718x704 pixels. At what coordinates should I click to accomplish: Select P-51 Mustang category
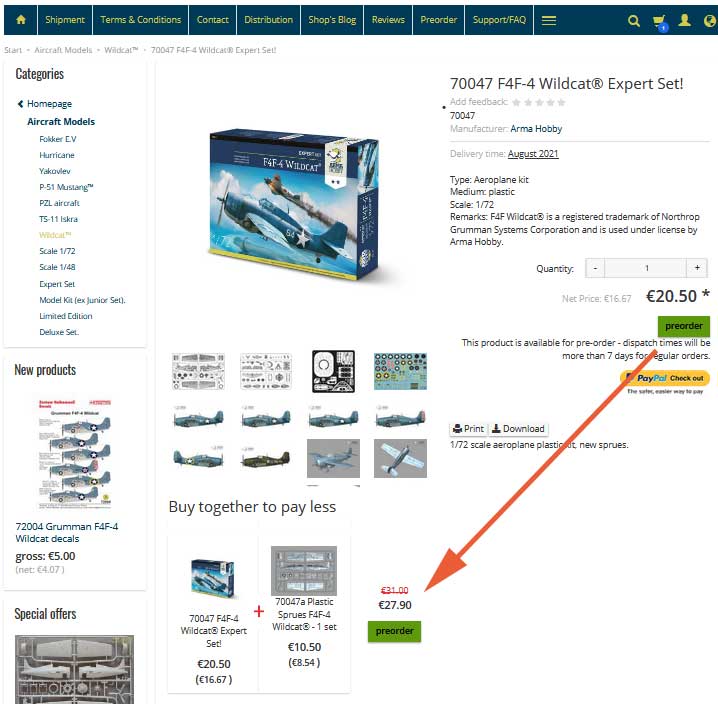[66, 187]
